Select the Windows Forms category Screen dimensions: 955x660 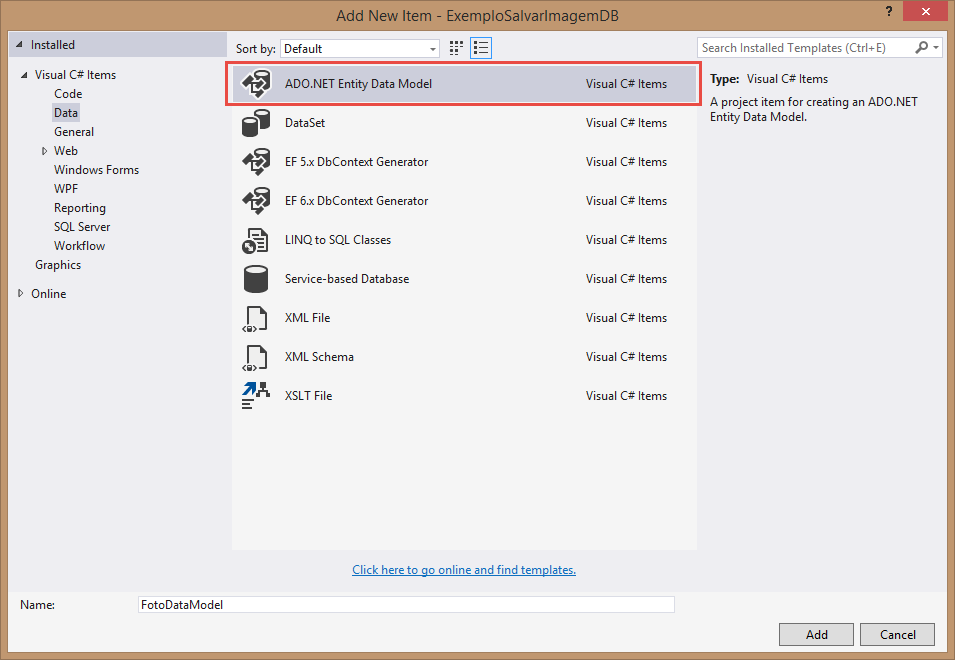click(x=96, y=170)
